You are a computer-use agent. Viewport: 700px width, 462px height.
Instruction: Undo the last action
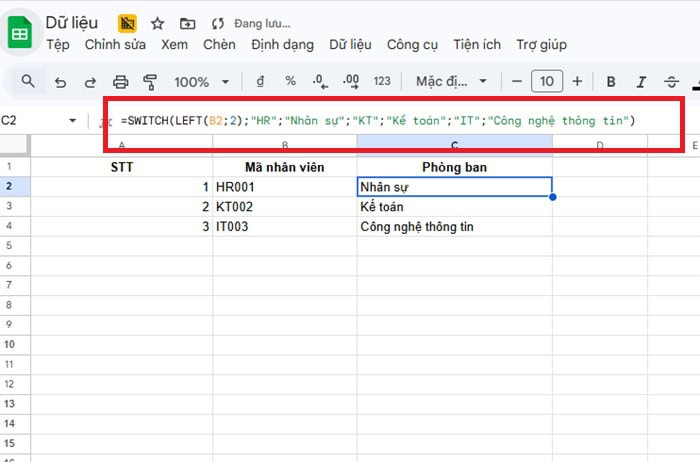[60, 82]
